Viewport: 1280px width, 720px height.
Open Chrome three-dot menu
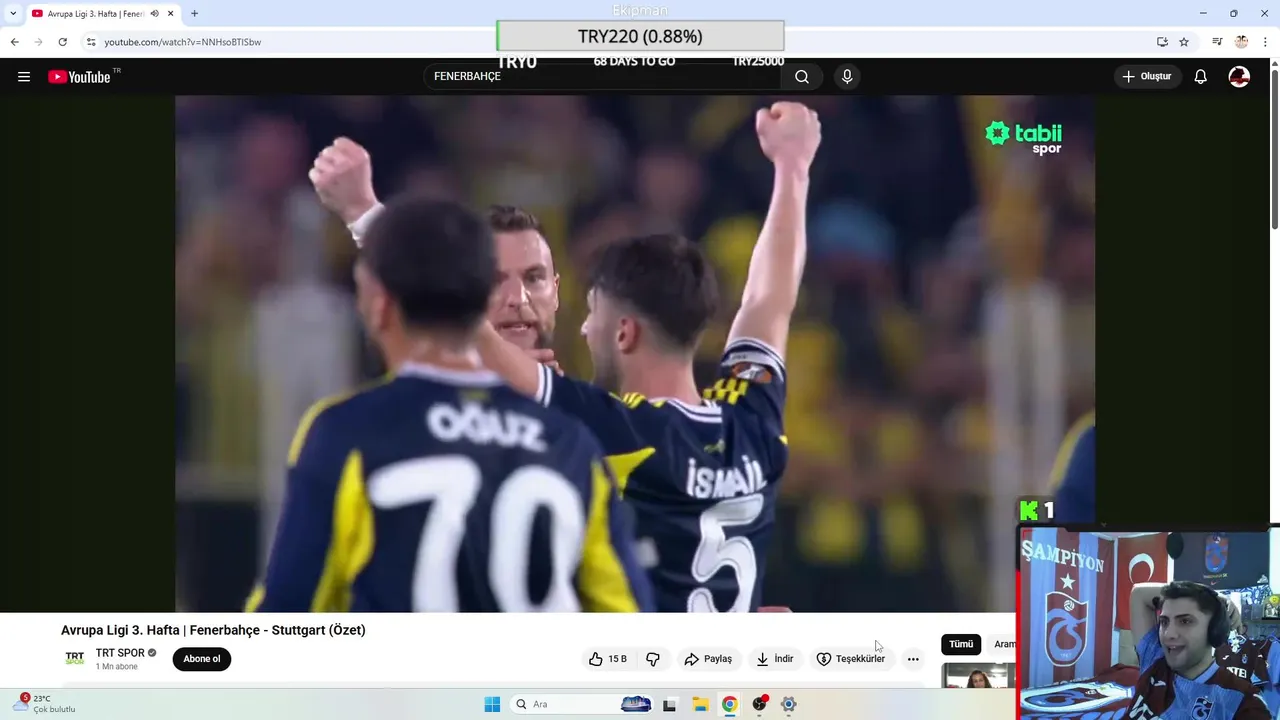click(1265, 42)
